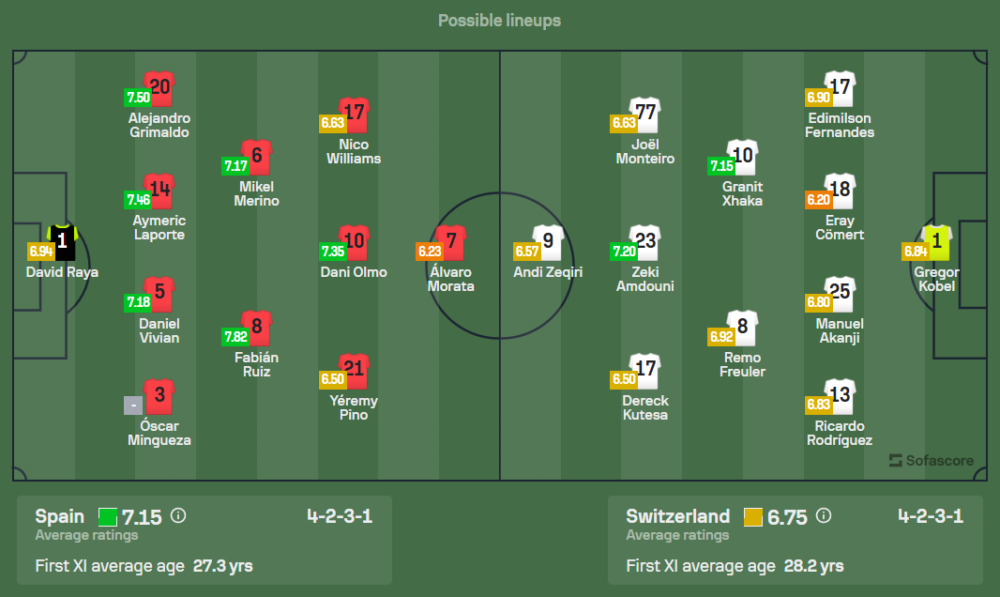Click the Spain team name
This screenshot has width=1000, height=597.
(x=60, y=516)
